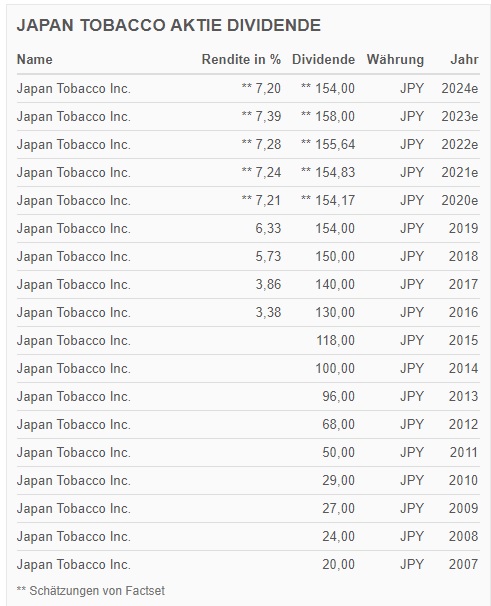Select the year cell '2007'
This screenshot has height=606, width=491.
click(x=464, y=565)
